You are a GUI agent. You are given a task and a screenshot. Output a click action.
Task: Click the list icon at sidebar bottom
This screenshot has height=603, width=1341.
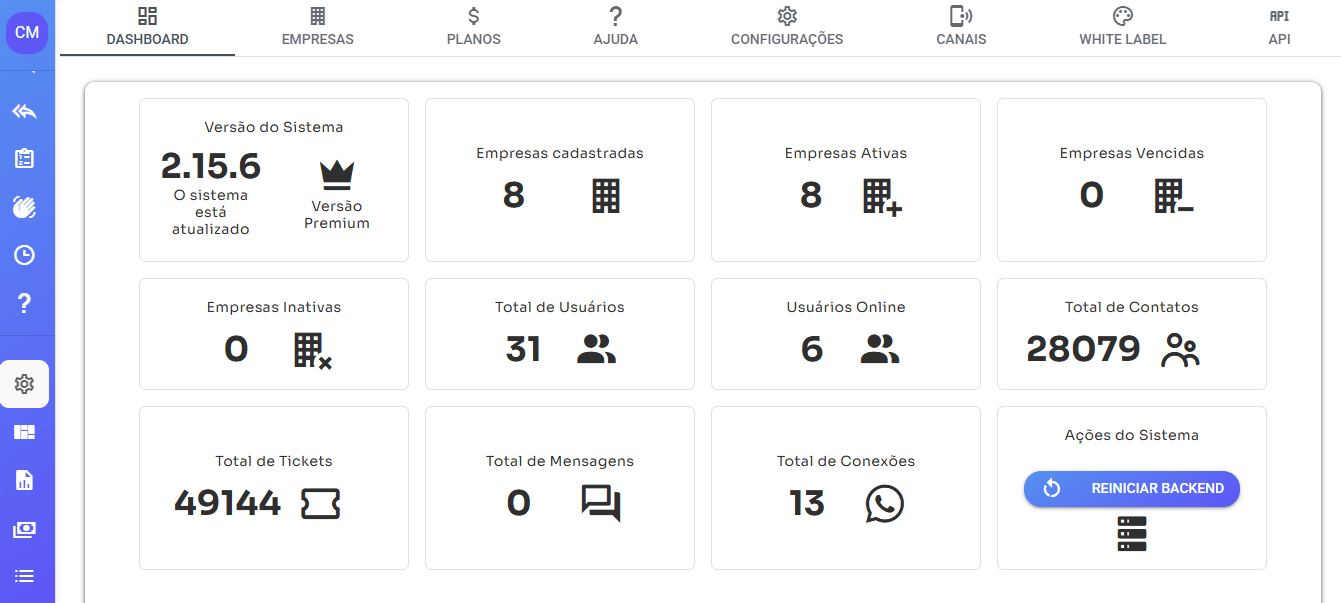25,575
